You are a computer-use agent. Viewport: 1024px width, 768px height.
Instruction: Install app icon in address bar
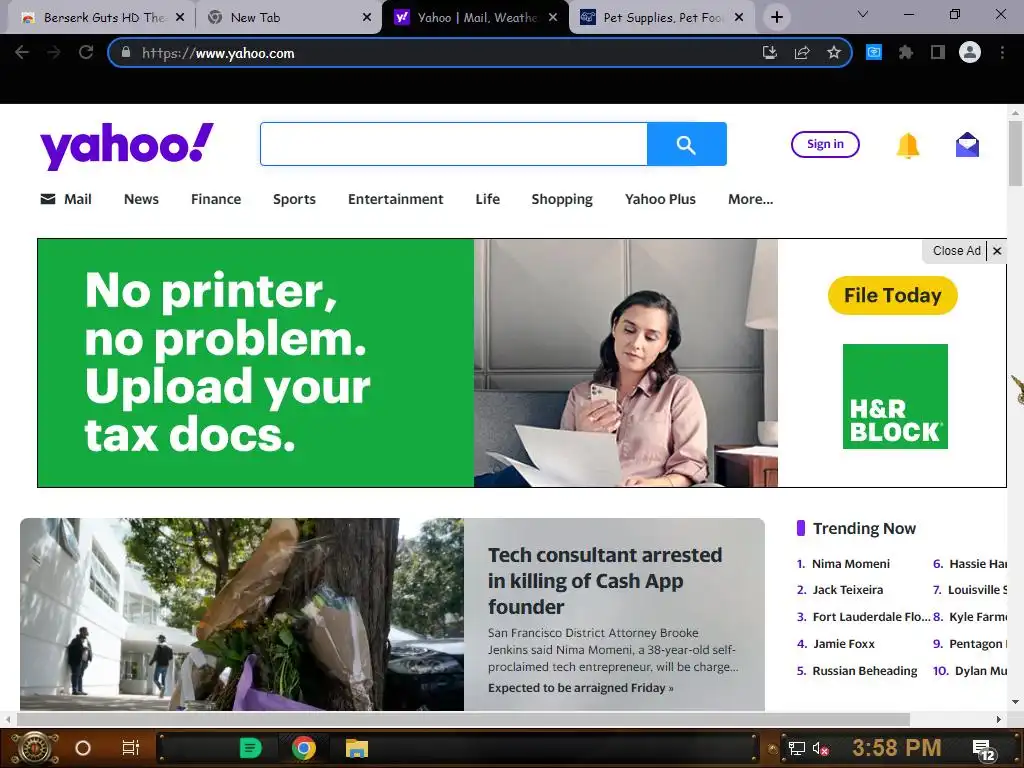[770, 53]
